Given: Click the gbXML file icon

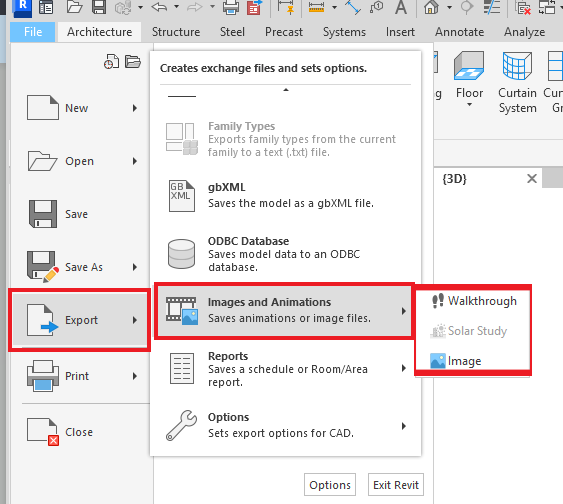Looking at the screenshot, I should [x=182, y=196].
